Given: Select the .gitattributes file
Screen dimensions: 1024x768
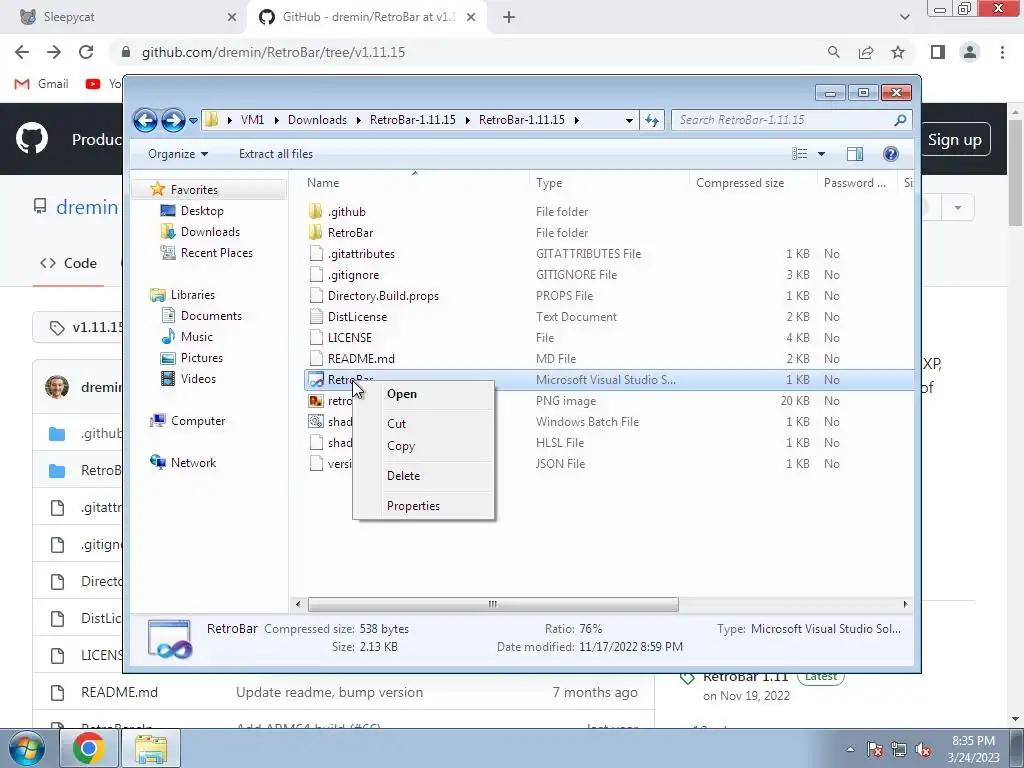Looking at the screenshot, I should click(361, 254).
